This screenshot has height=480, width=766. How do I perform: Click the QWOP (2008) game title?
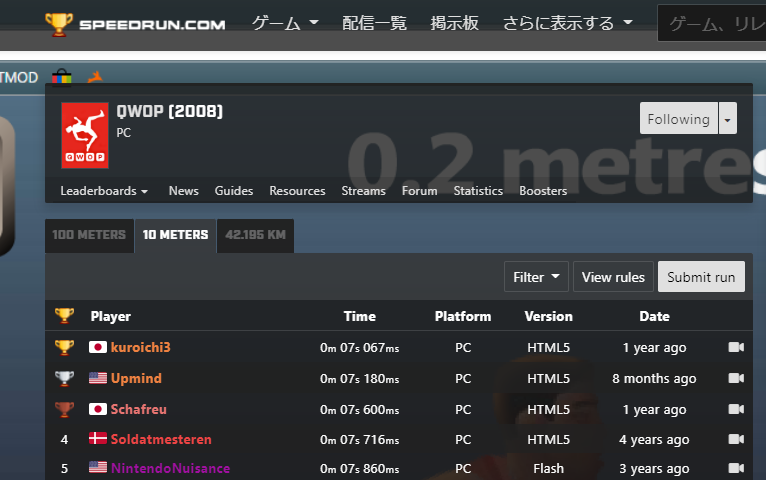170,111
